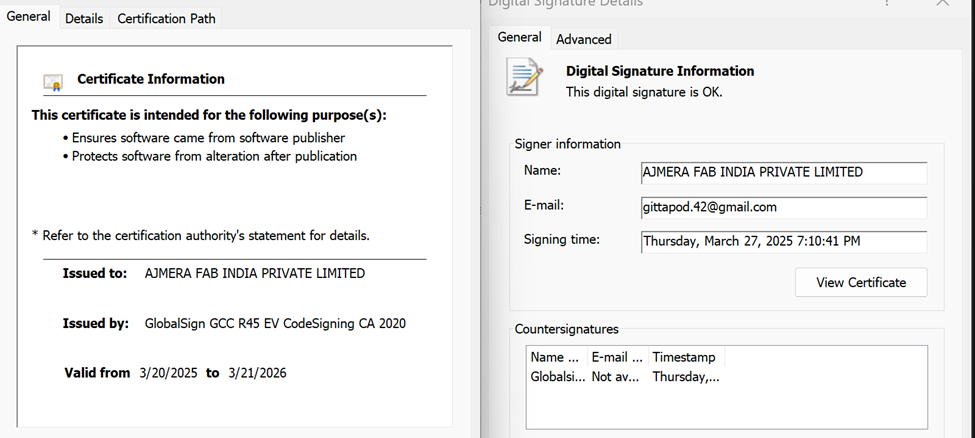Click the certificate icon beside Certificate Information
The height and width of the screenshot is (438, 975).
53,82
